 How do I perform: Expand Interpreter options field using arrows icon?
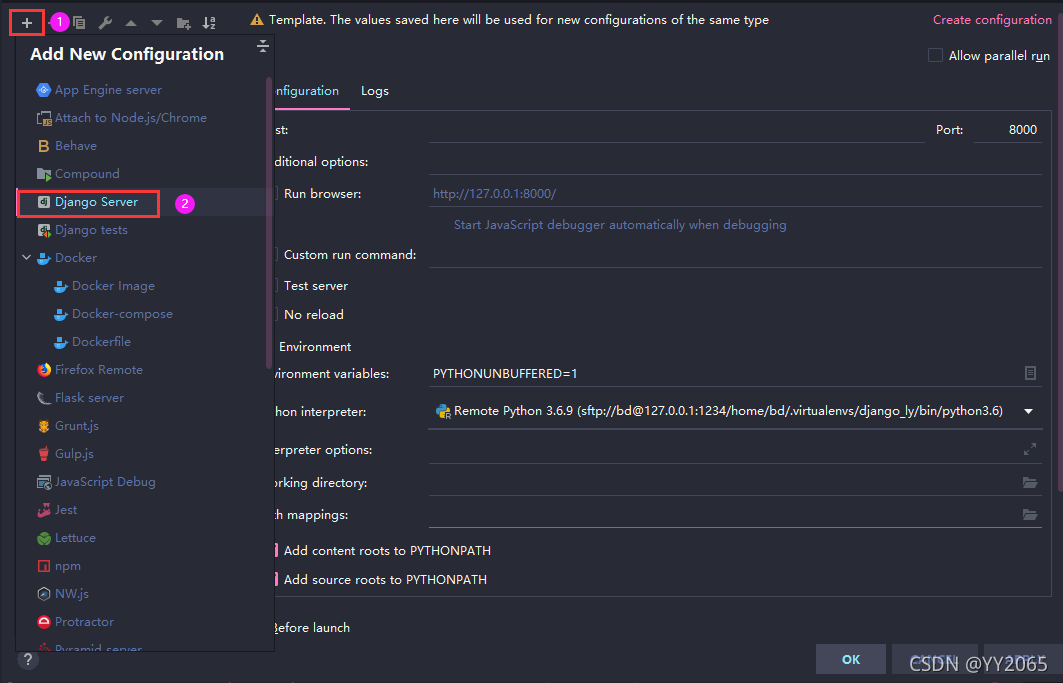(x=1030, y=449)
